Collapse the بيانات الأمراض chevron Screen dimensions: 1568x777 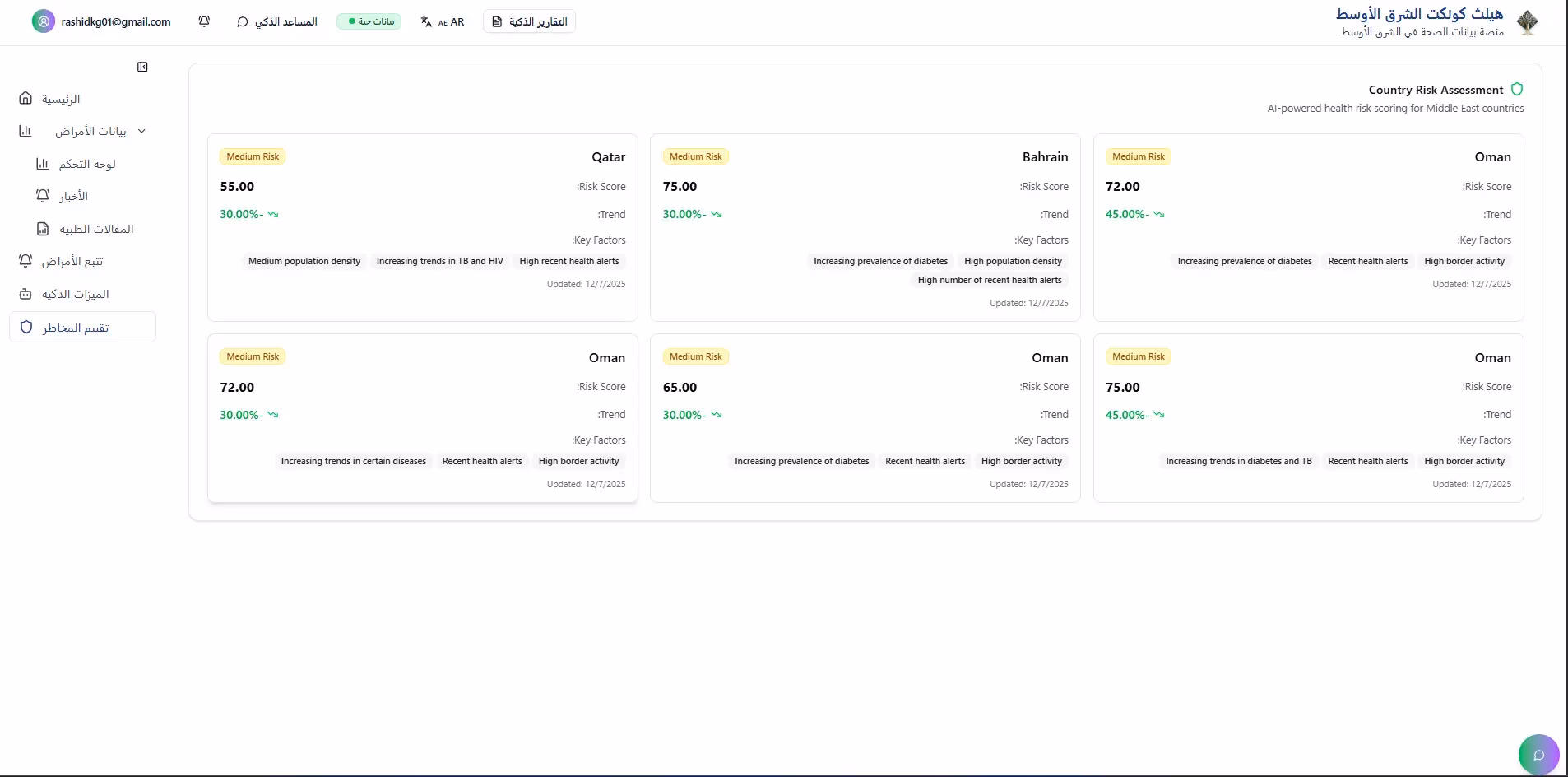[x=141, y=131]
